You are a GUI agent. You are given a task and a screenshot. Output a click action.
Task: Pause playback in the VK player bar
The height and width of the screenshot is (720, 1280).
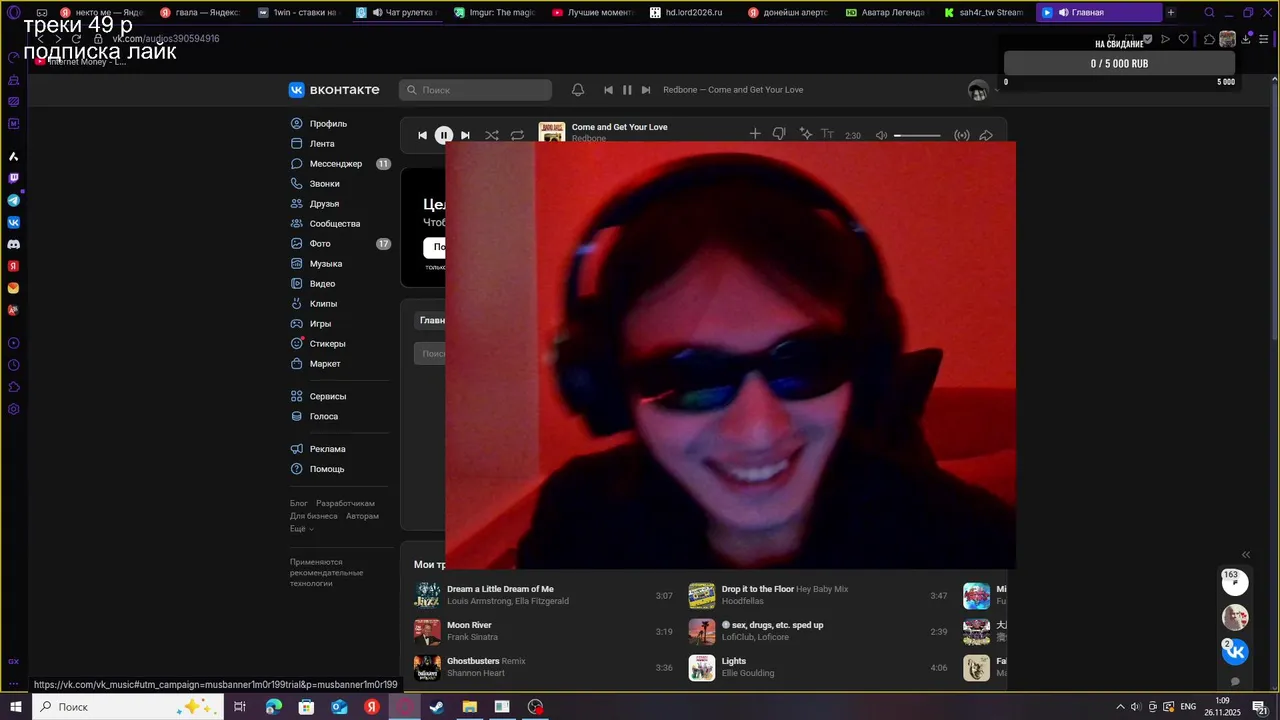click(x=444, y=135)
